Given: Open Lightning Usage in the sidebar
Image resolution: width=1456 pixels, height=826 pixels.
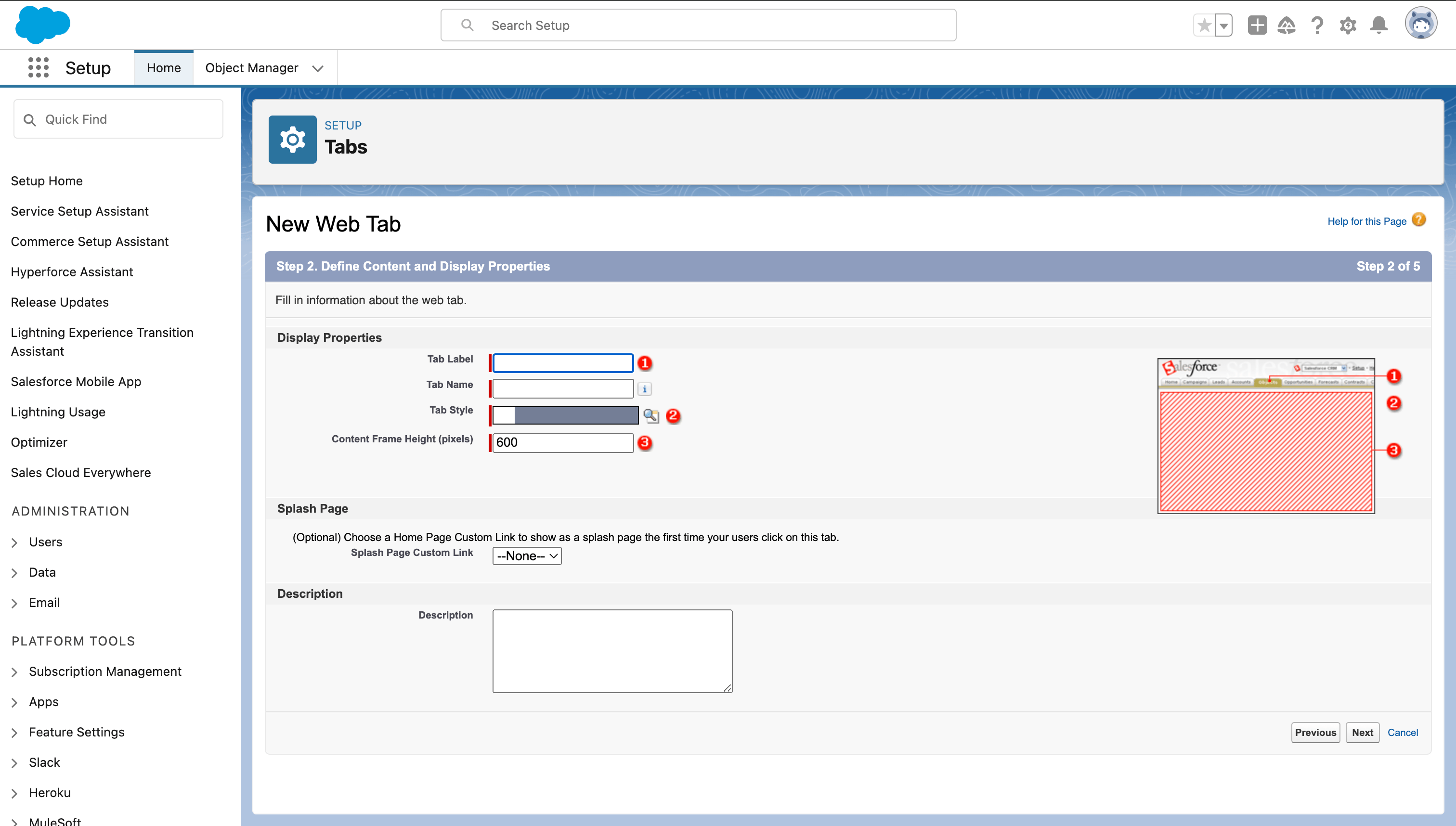Looking at the screenshot, I should point(58,412).
